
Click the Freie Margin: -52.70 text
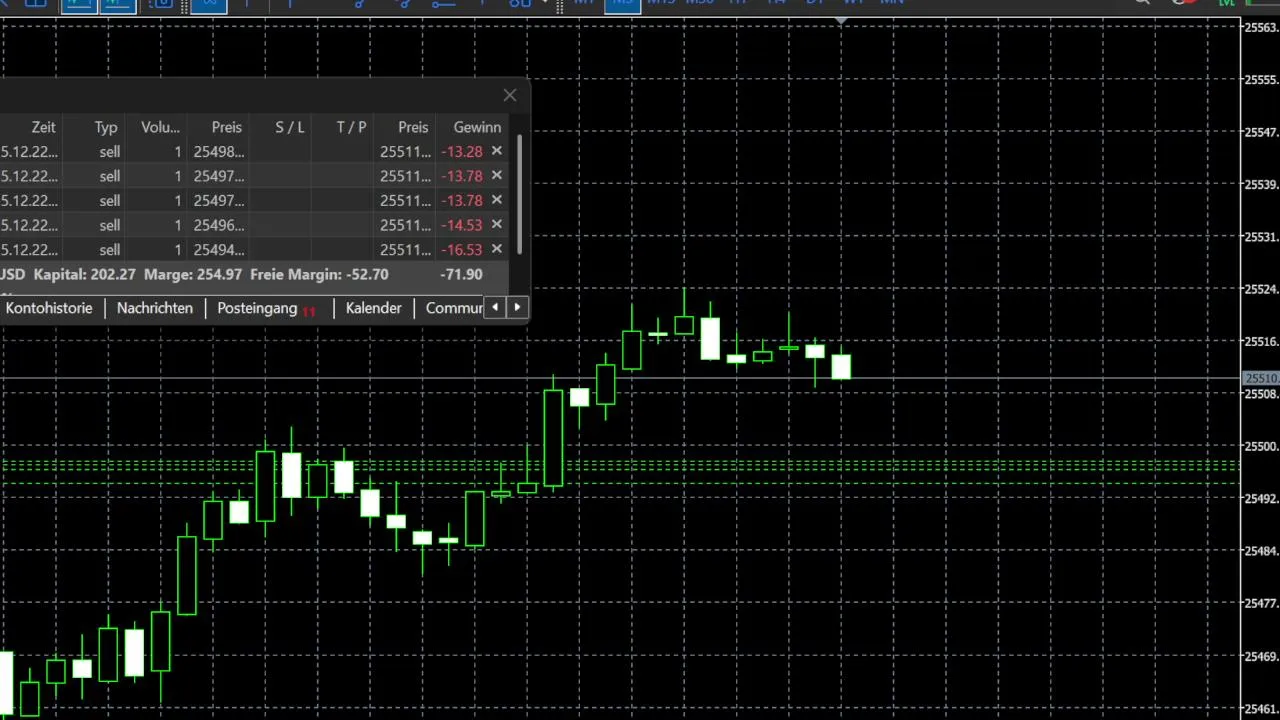click(319, 274)
